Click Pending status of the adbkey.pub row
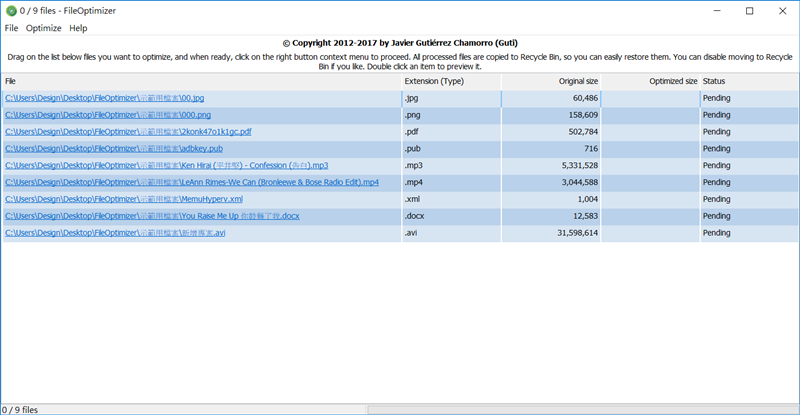The image size is (800, 415). (716, 149)
